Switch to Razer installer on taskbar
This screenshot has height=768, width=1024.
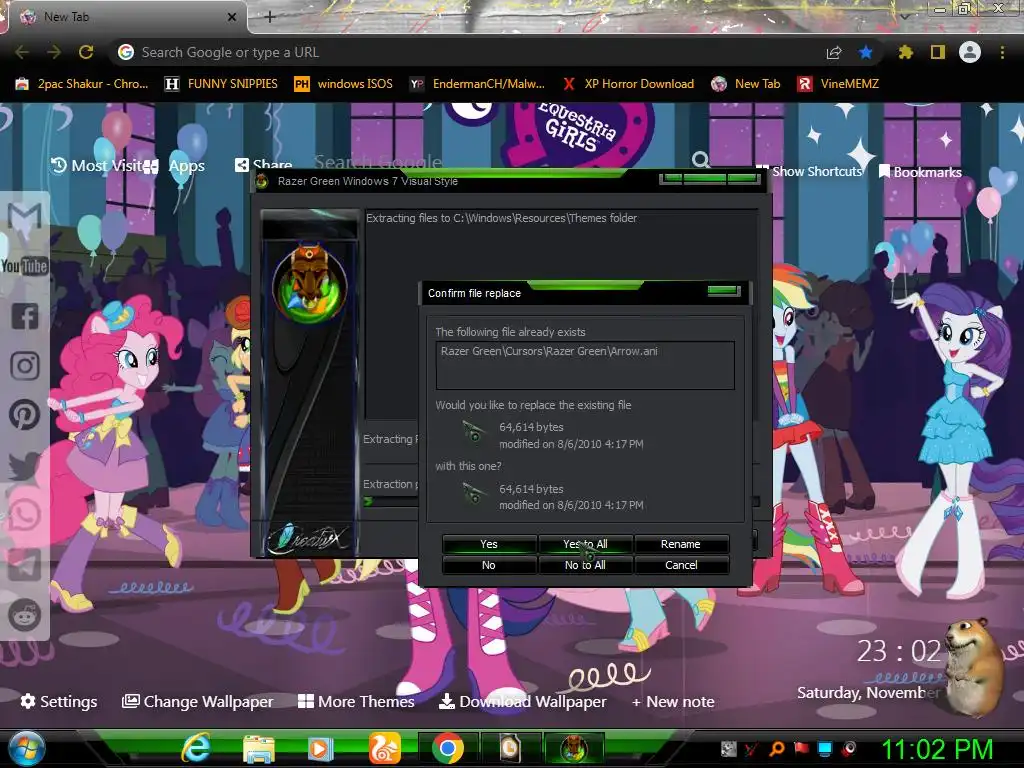point(574,748)
